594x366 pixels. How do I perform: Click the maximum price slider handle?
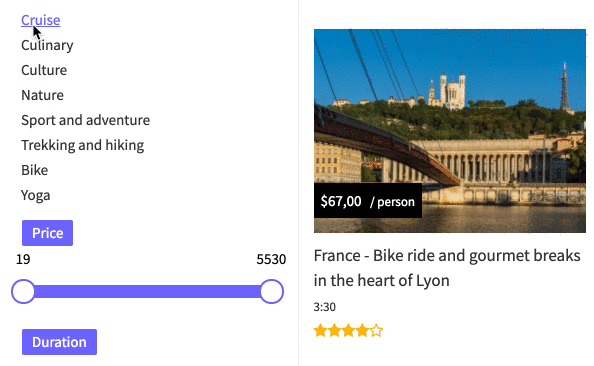(272, 291)
